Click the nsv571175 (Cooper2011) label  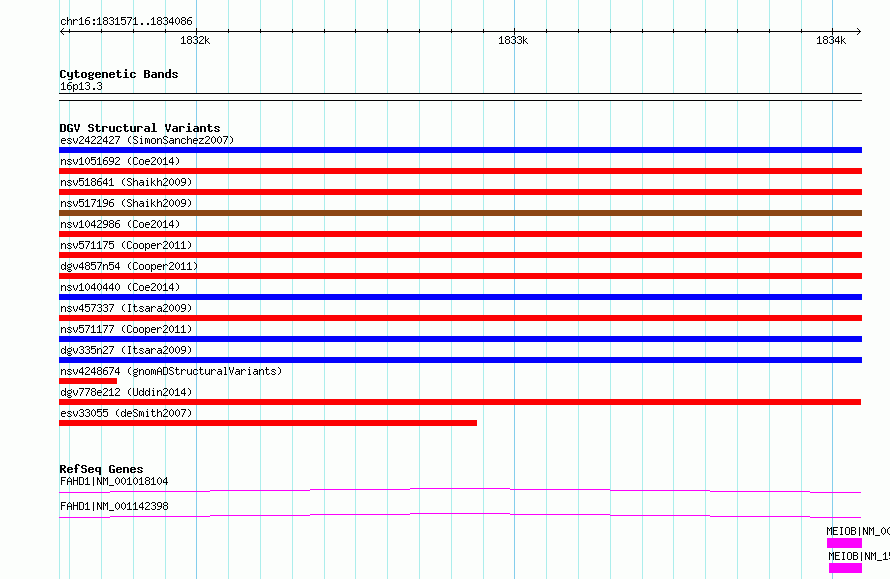point(126,245)
